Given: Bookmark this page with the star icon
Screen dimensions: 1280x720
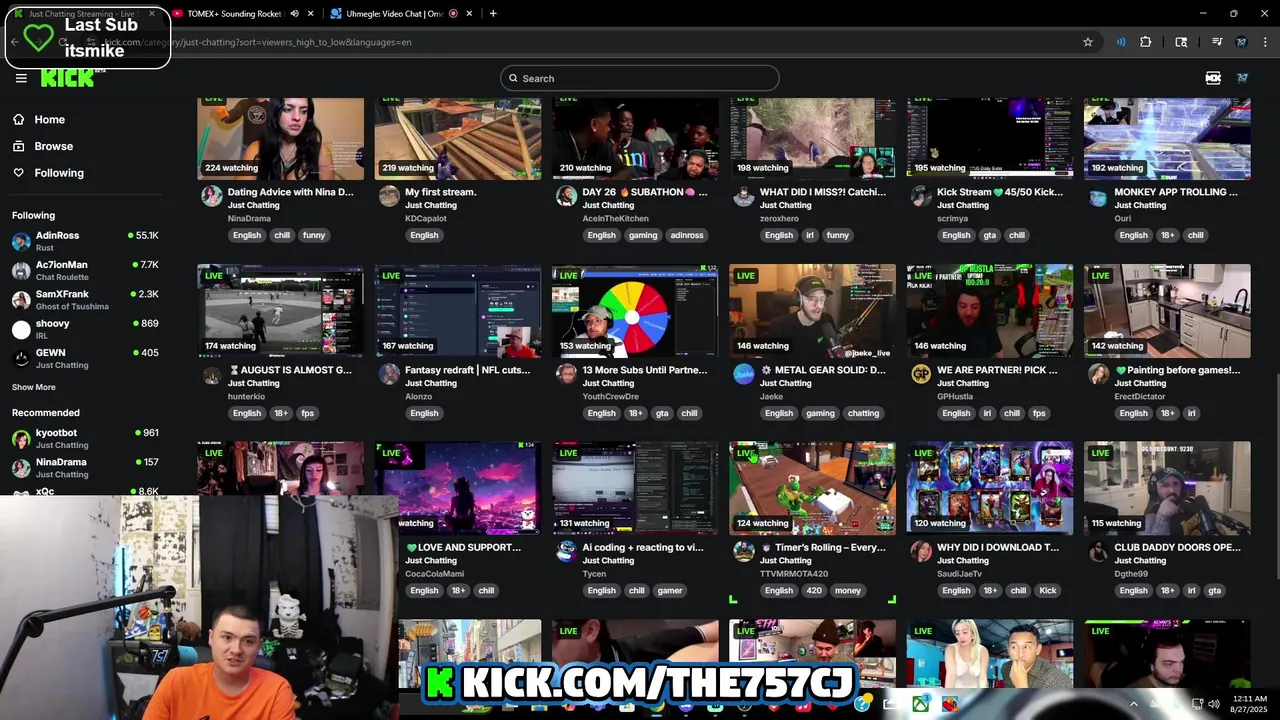Looking at the screenshot, I should [1088, 42].
